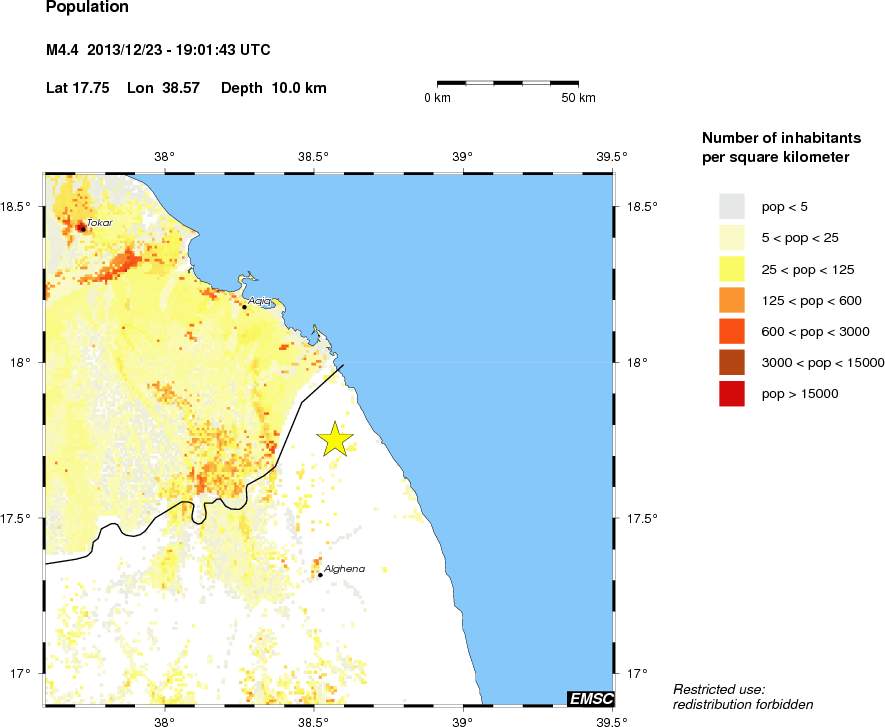This screenshot has height=727, width=885.
Task: Click the black border line on the map
Action: pyautogui.click(x=275, y=466)
